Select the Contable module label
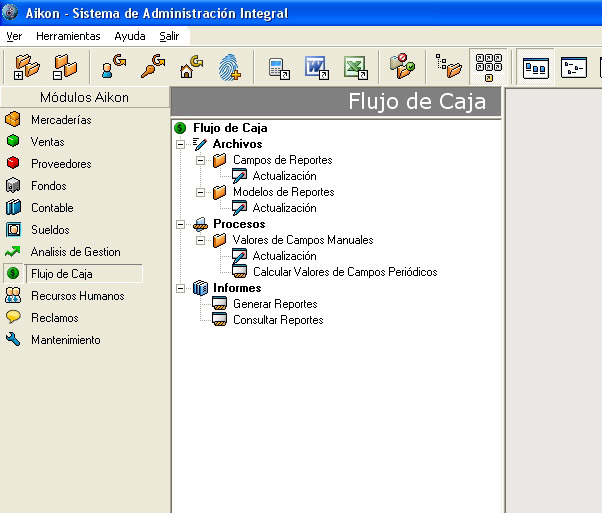This screenshot has height=517, width=602. pyautogui.click(x=52, y=208)
